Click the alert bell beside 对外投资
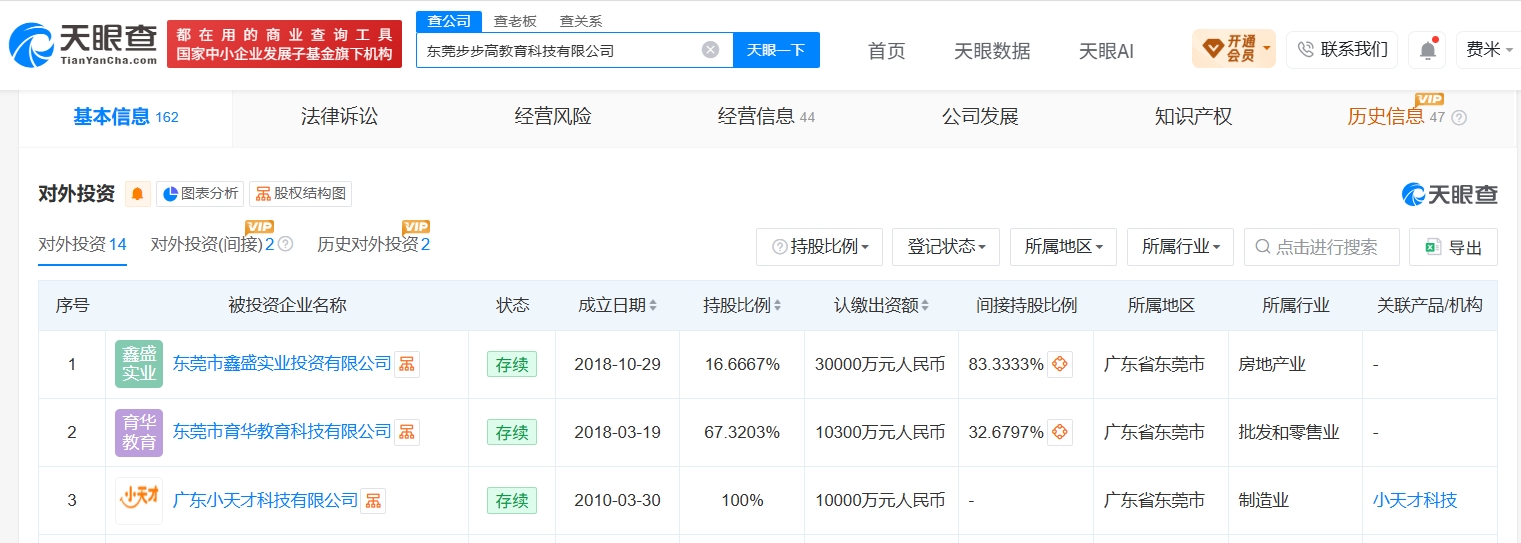The height and width of the screenshot is (543, 1521). coord(137,194)
